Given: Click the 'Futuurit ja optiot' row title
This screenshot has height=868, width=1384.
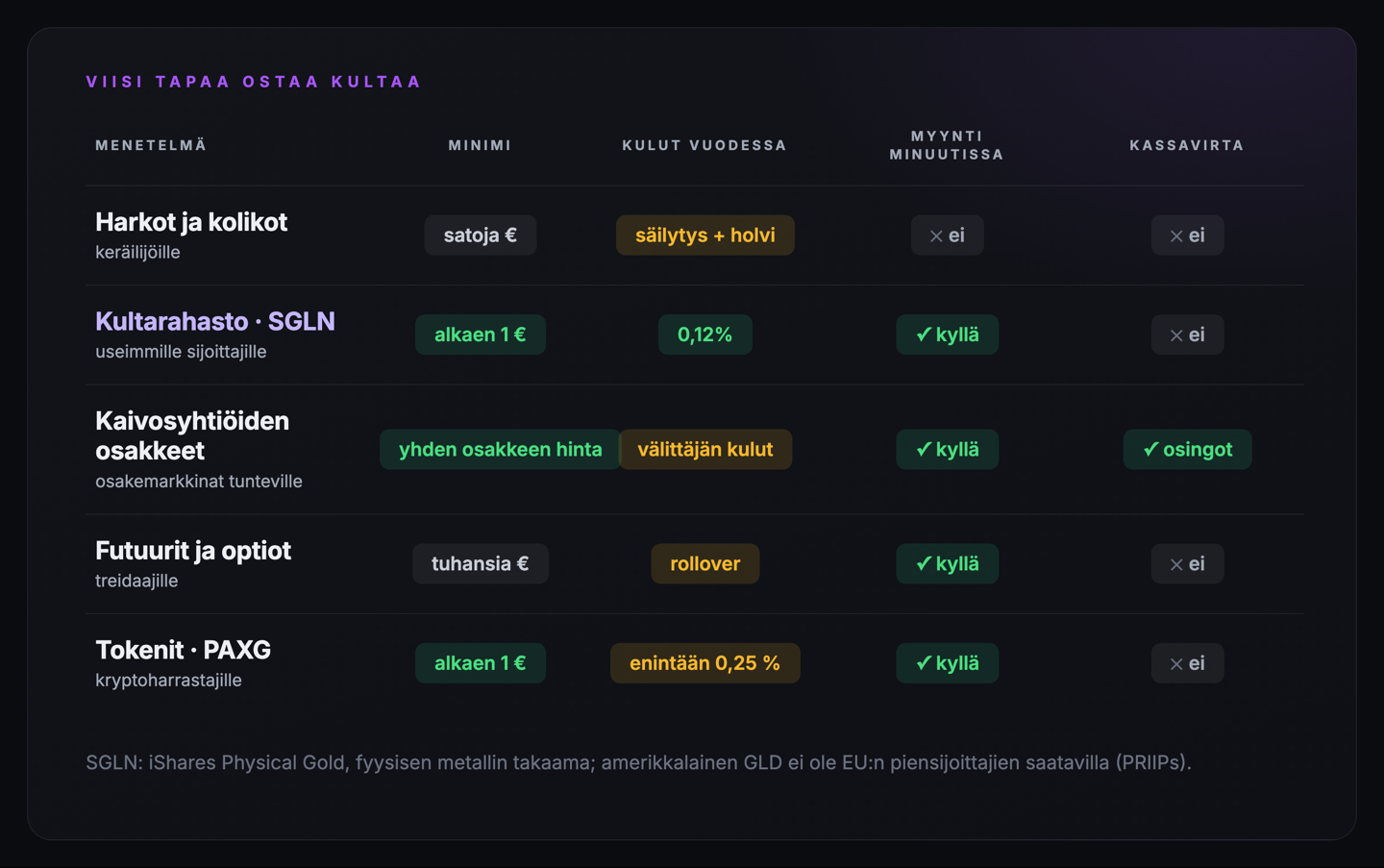Looking at the screenshot, I should point(193,551).
